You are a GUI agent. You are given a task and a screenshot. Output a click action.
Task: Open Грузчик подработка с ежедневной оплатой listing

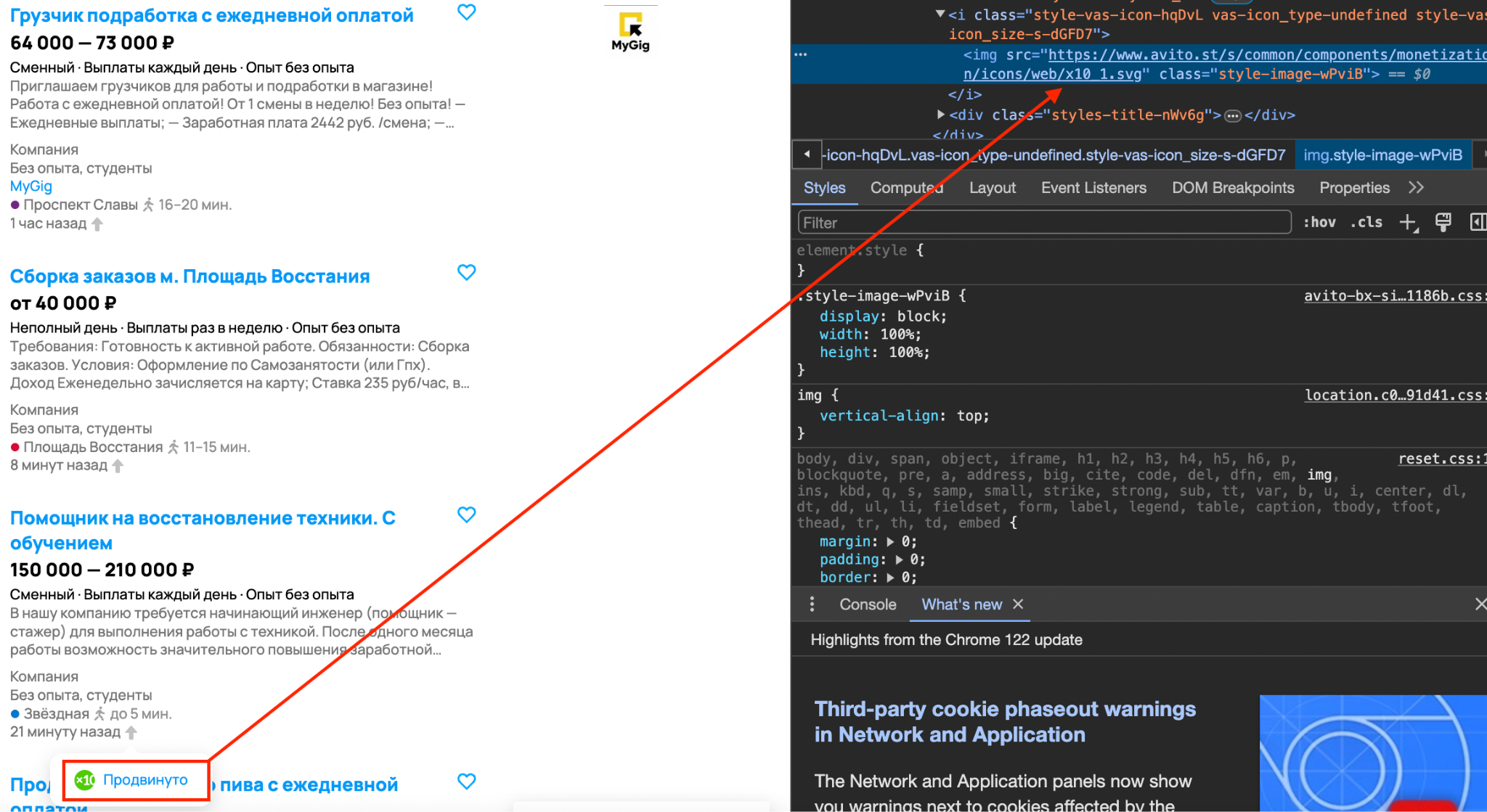coord(211,15)
